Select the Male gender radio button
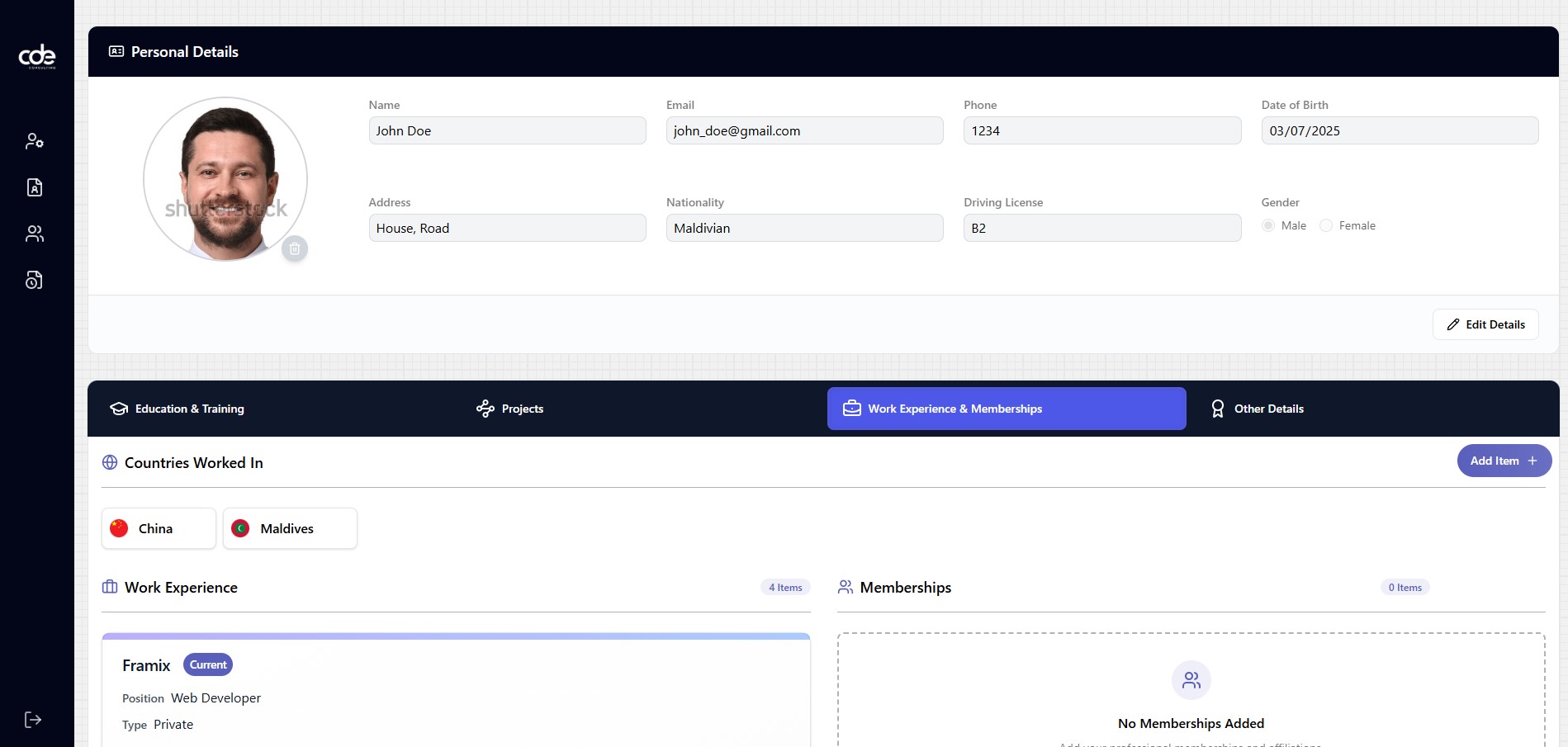The image size is (1568, 747). tap(1267, 225)
